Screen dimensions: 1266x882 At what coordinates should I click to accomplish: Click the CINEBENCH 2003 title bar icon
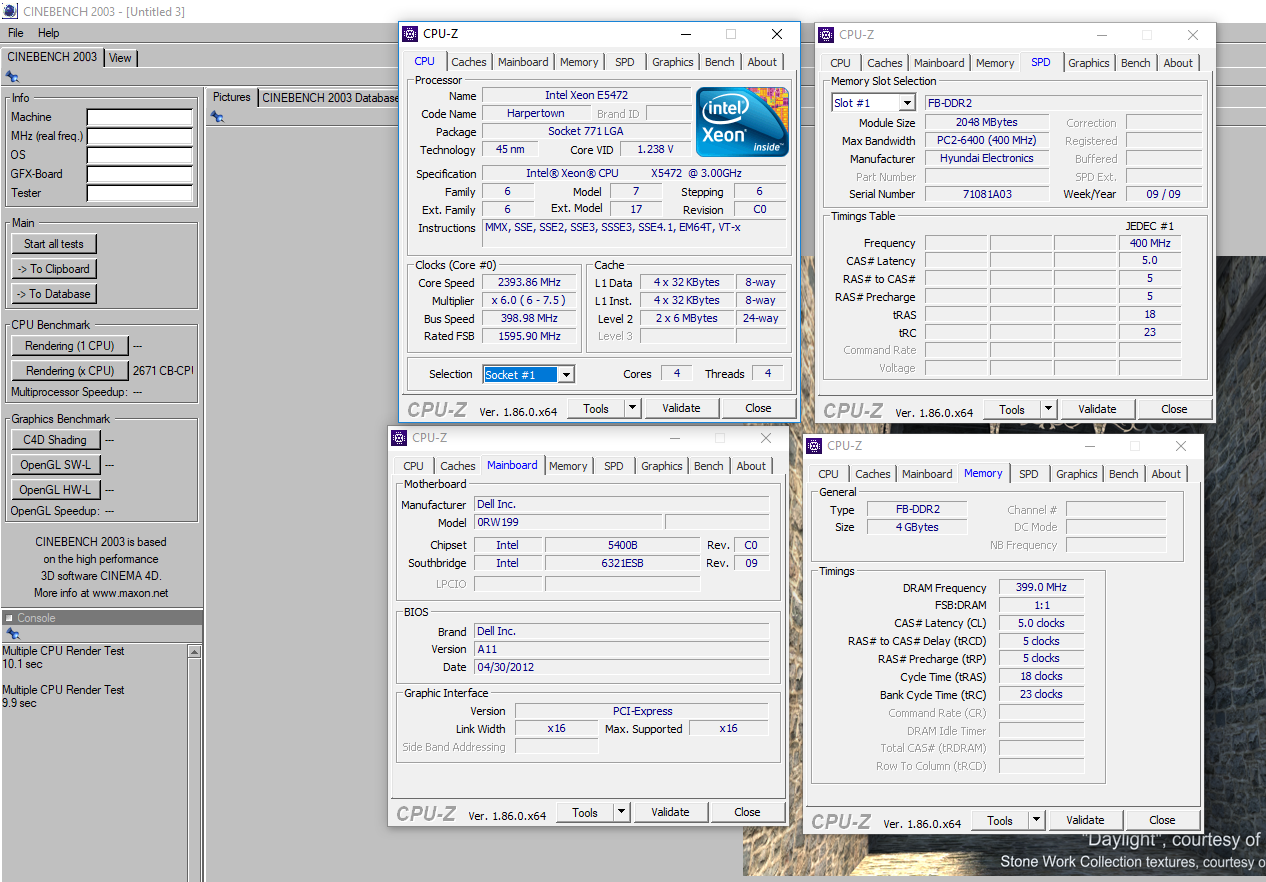click(9, 11)
